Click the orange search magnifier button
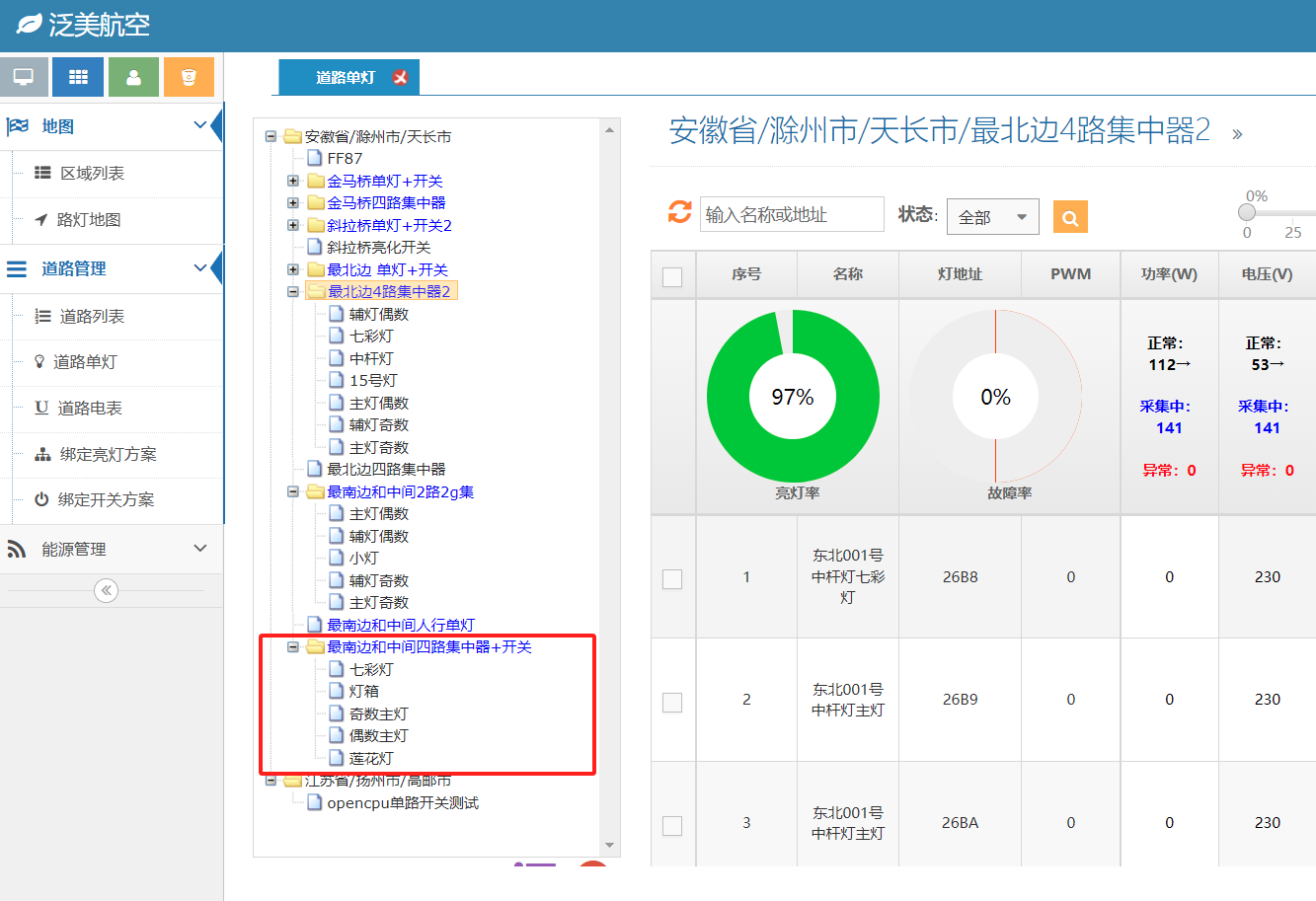The height and width of the screenshot is (901, 1316). pyautogui.click(x=1070, y=217)
